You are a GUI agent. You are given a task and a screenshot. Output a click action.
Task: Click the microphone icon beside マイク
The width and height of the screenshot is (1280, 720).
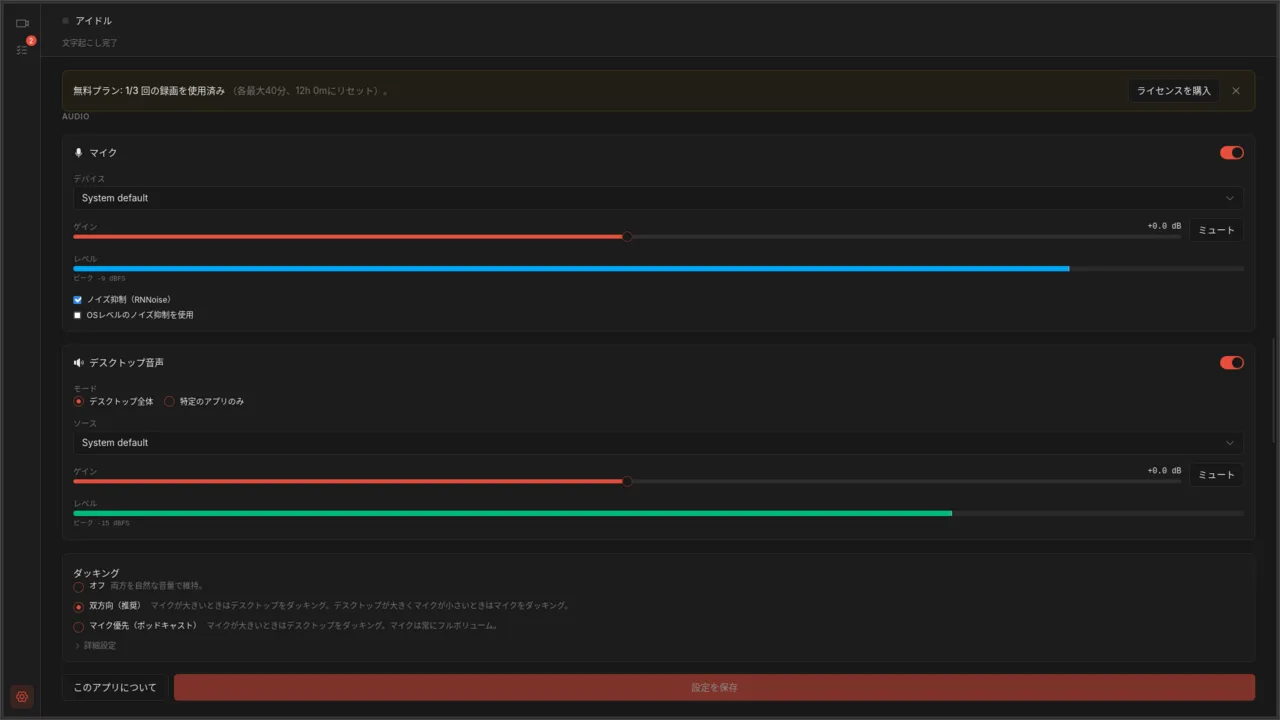tap(79, 153)
